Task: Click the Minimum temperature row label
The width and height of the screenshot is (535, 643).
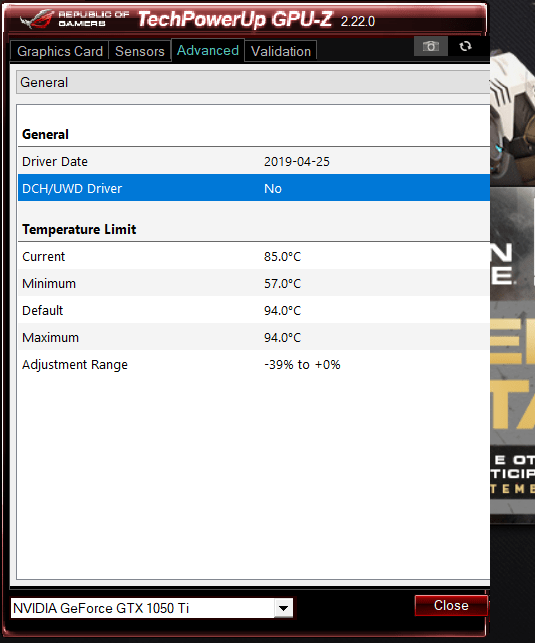Action: pyautogui.click(x=49, y=284)
